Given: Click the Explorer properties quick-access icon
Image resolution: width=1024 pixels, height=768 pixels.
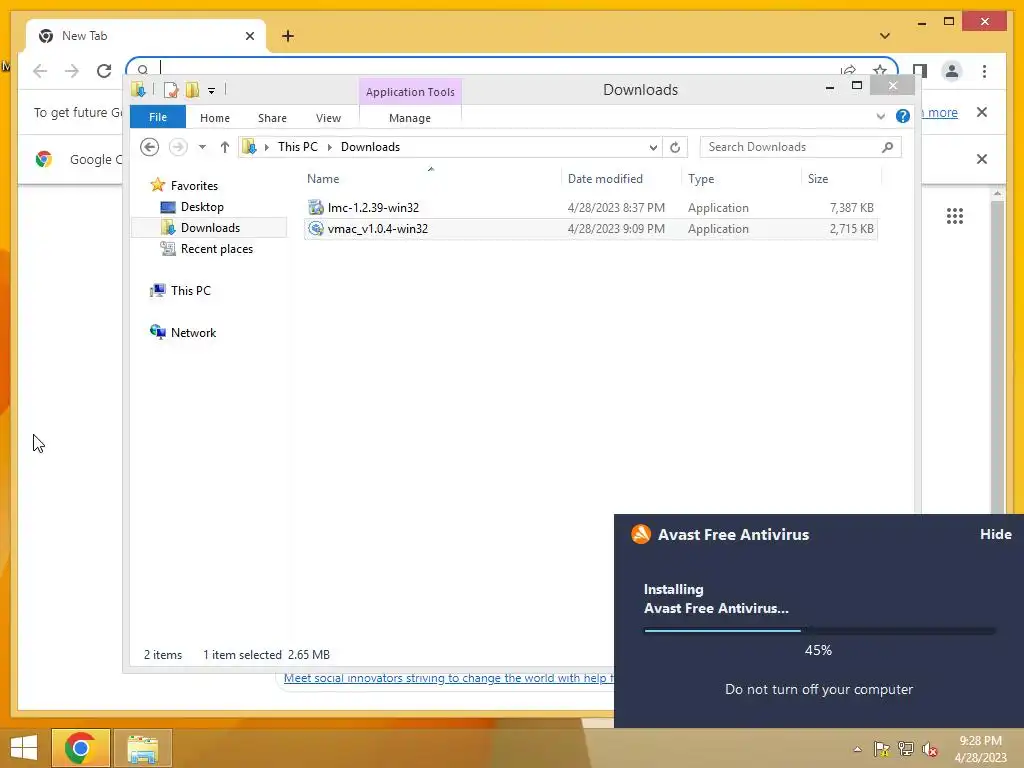Looking at the screenshot, I should click(171, 89).
